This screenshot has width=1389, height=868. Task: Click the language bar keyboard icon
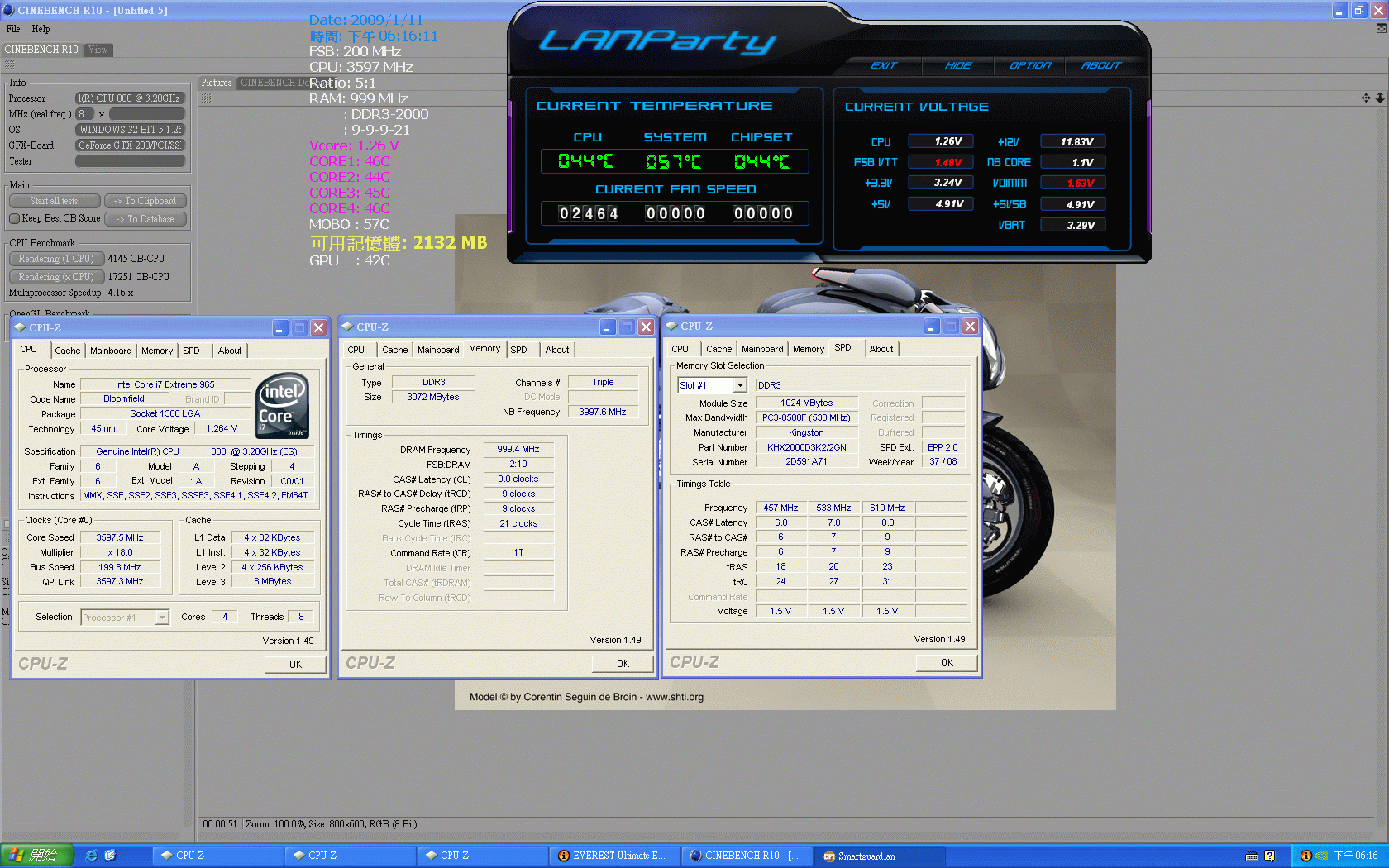(1252, 856)
